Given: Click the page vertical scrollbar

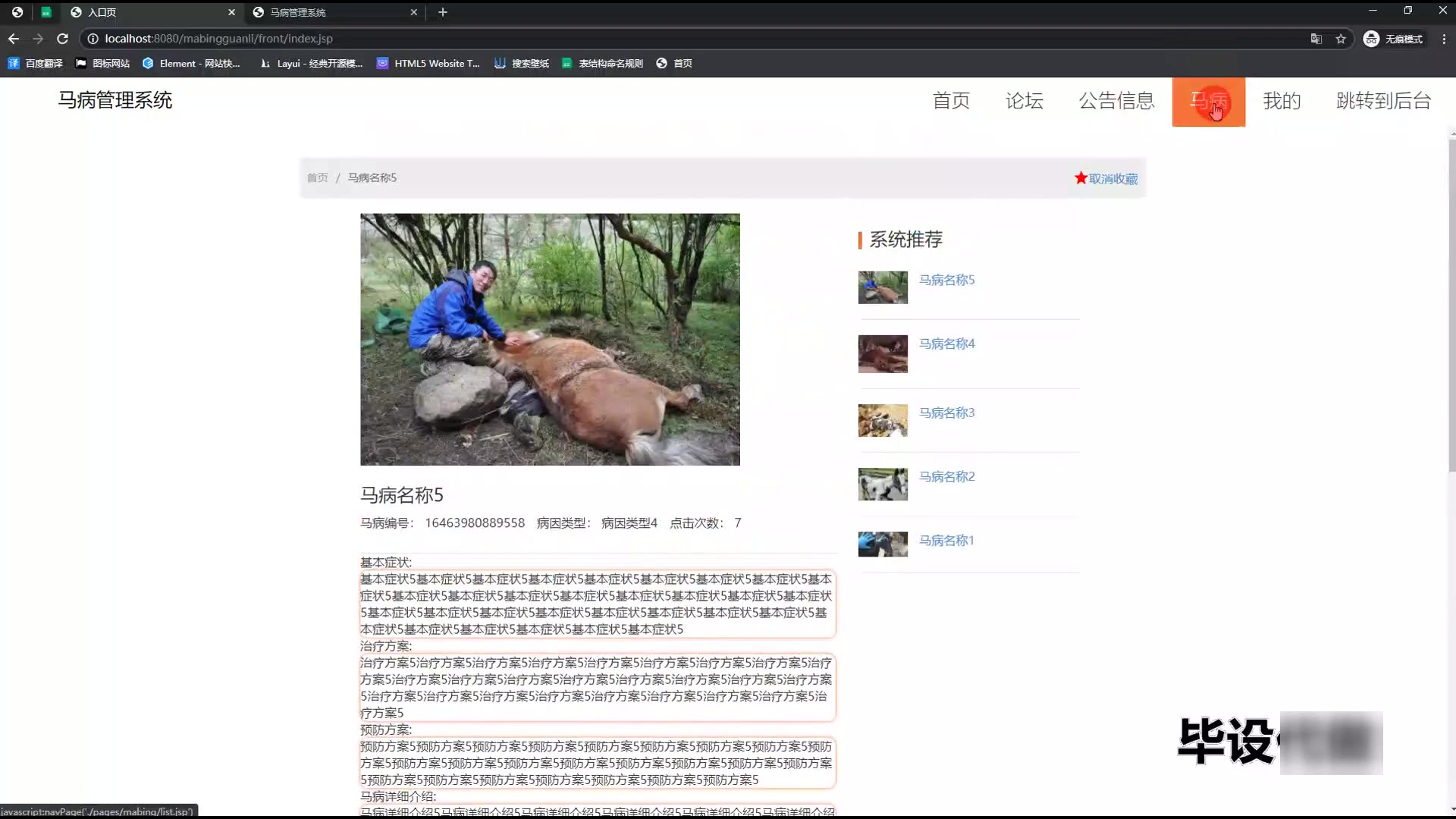Looking at the screenshot, I should [1451, 303].
